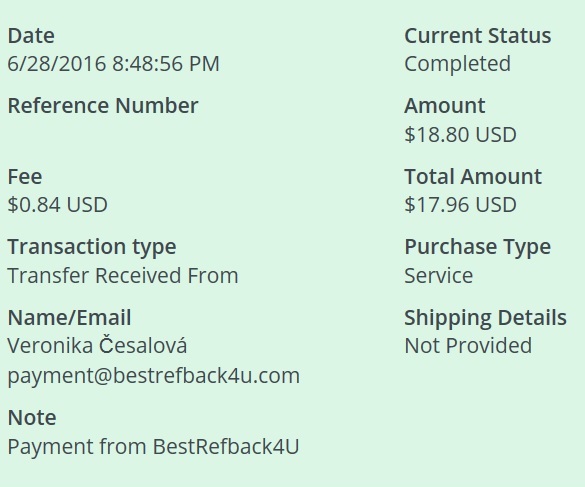Screen dimensions: 585x487
Task: Select the Payment from BestRefback4U note
Action: pos(153,446)
